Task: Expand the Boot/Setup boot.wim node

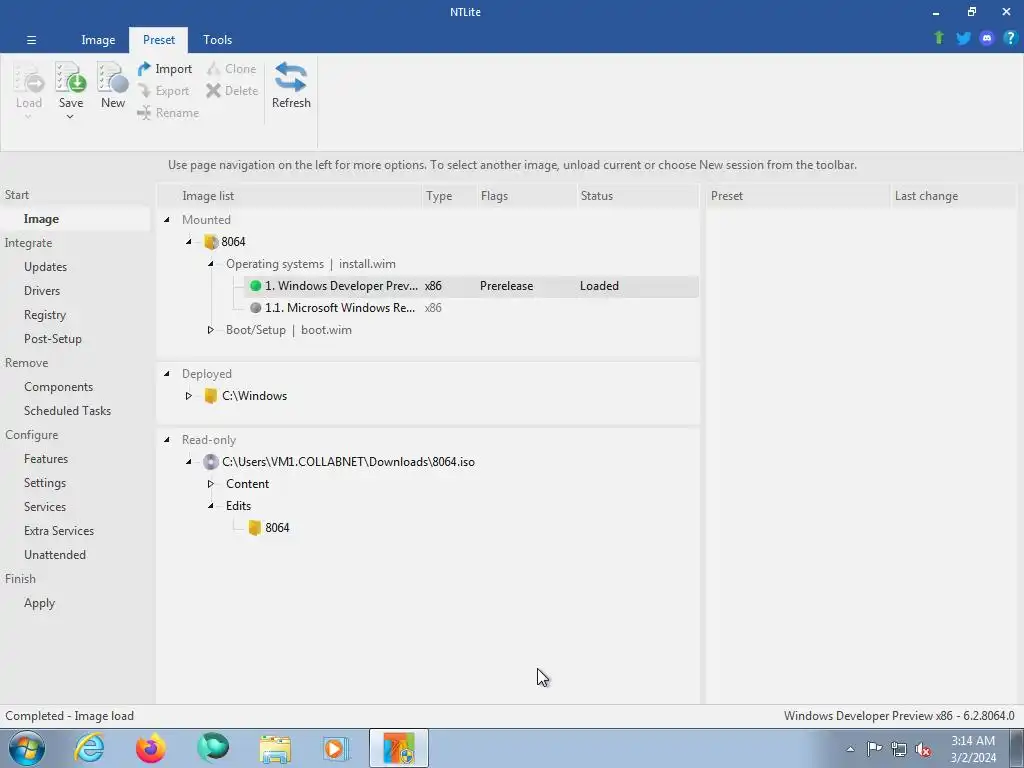Action: click(x=210, y=330)
